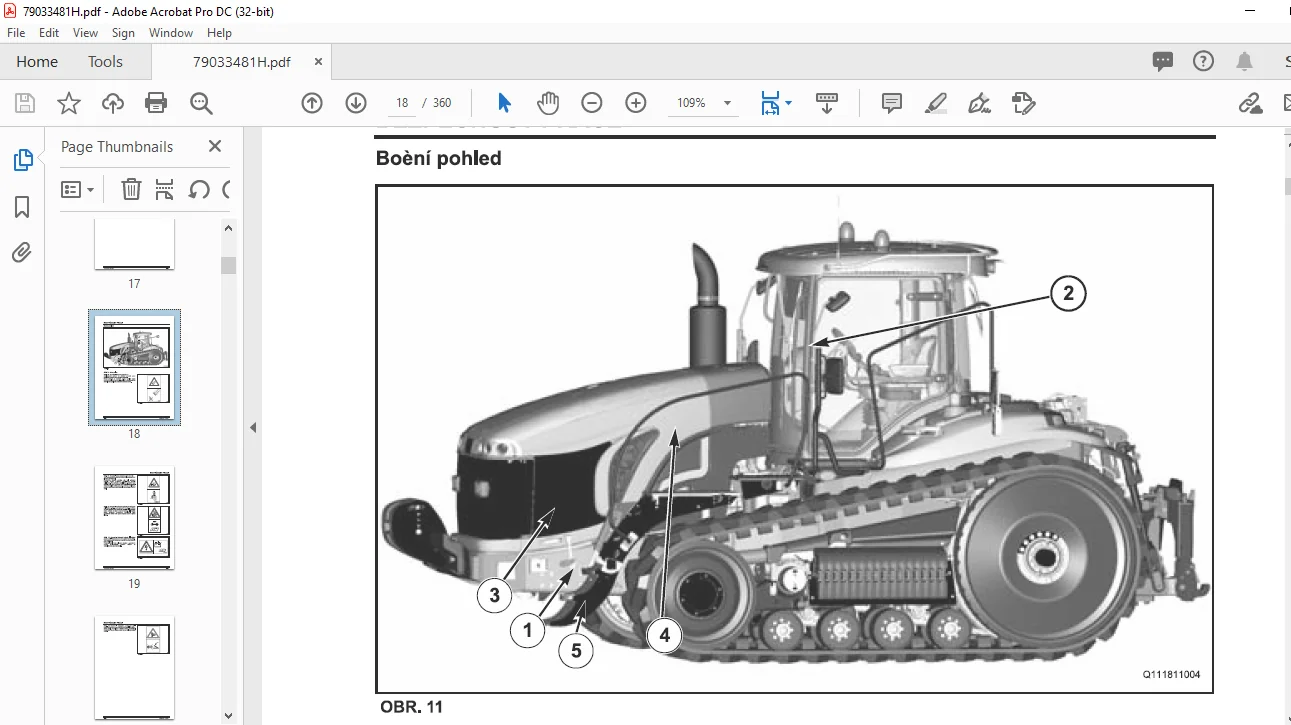The width and height of the screenshot is (1291, 725).
Task: Upload the file to cloud storage
Action: [x=113, y=103]
